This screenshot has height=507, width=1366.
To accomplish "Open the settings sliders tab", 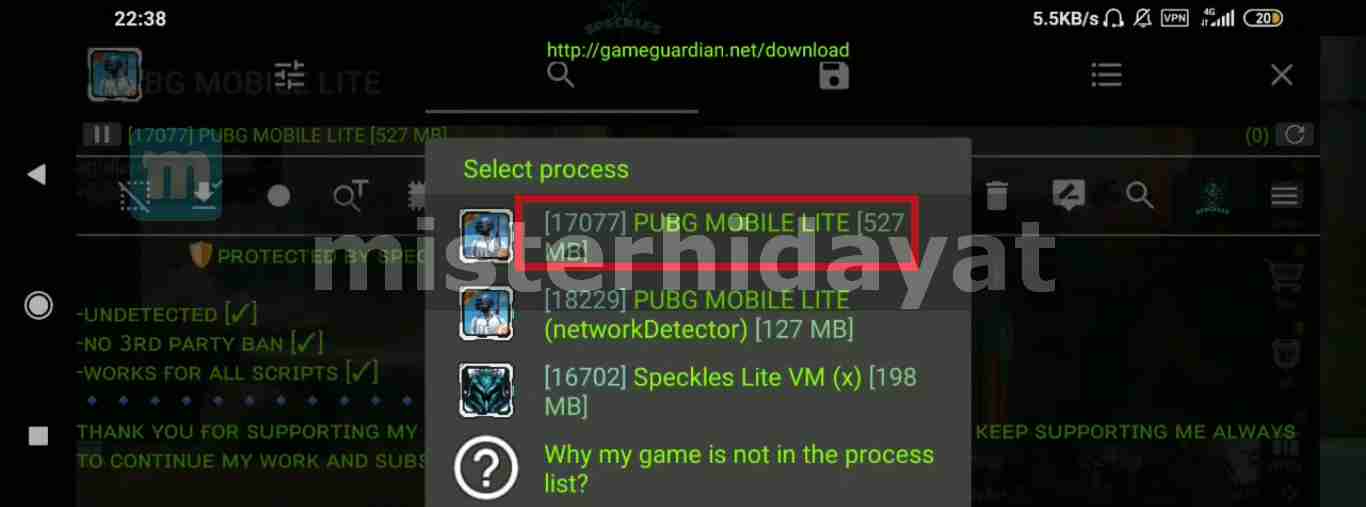I will (x=289, y=75).
